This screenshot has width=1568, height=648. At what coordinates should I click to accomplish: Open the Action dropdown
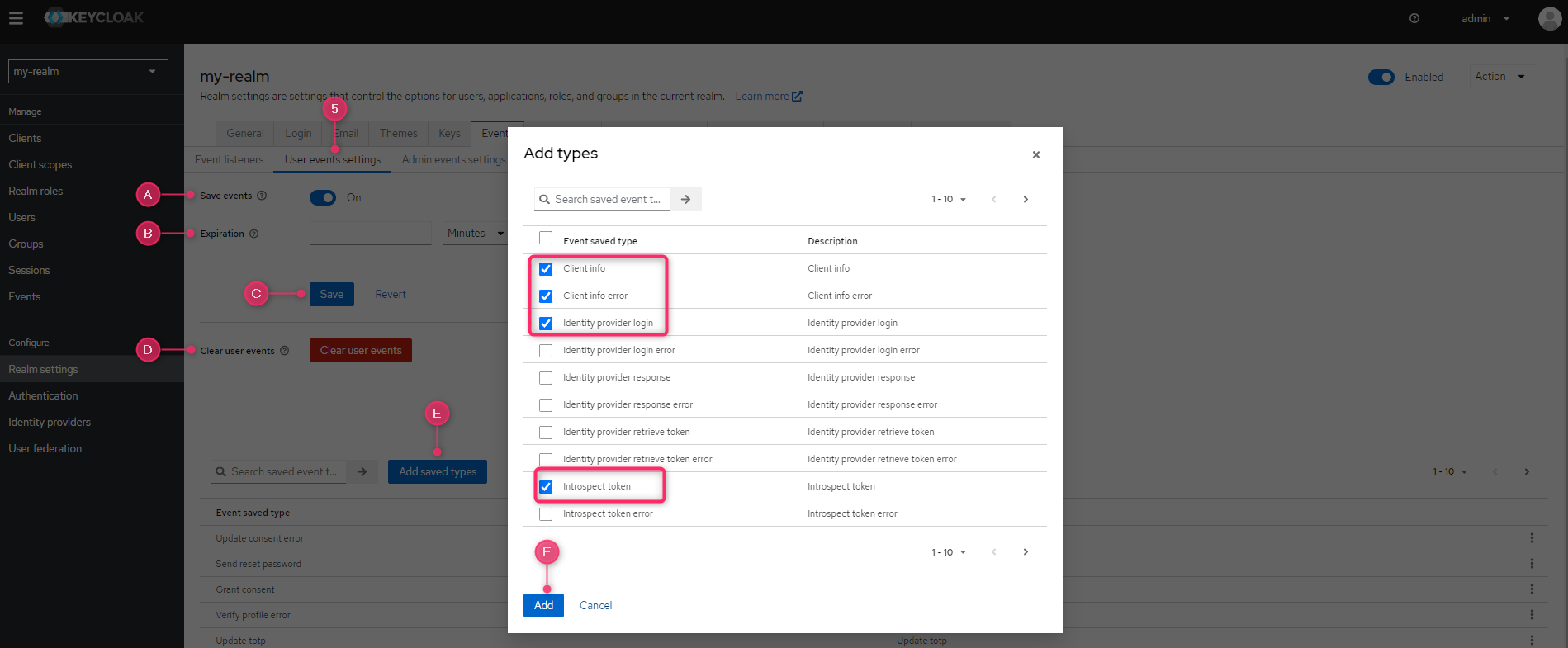click(1501, 77)
